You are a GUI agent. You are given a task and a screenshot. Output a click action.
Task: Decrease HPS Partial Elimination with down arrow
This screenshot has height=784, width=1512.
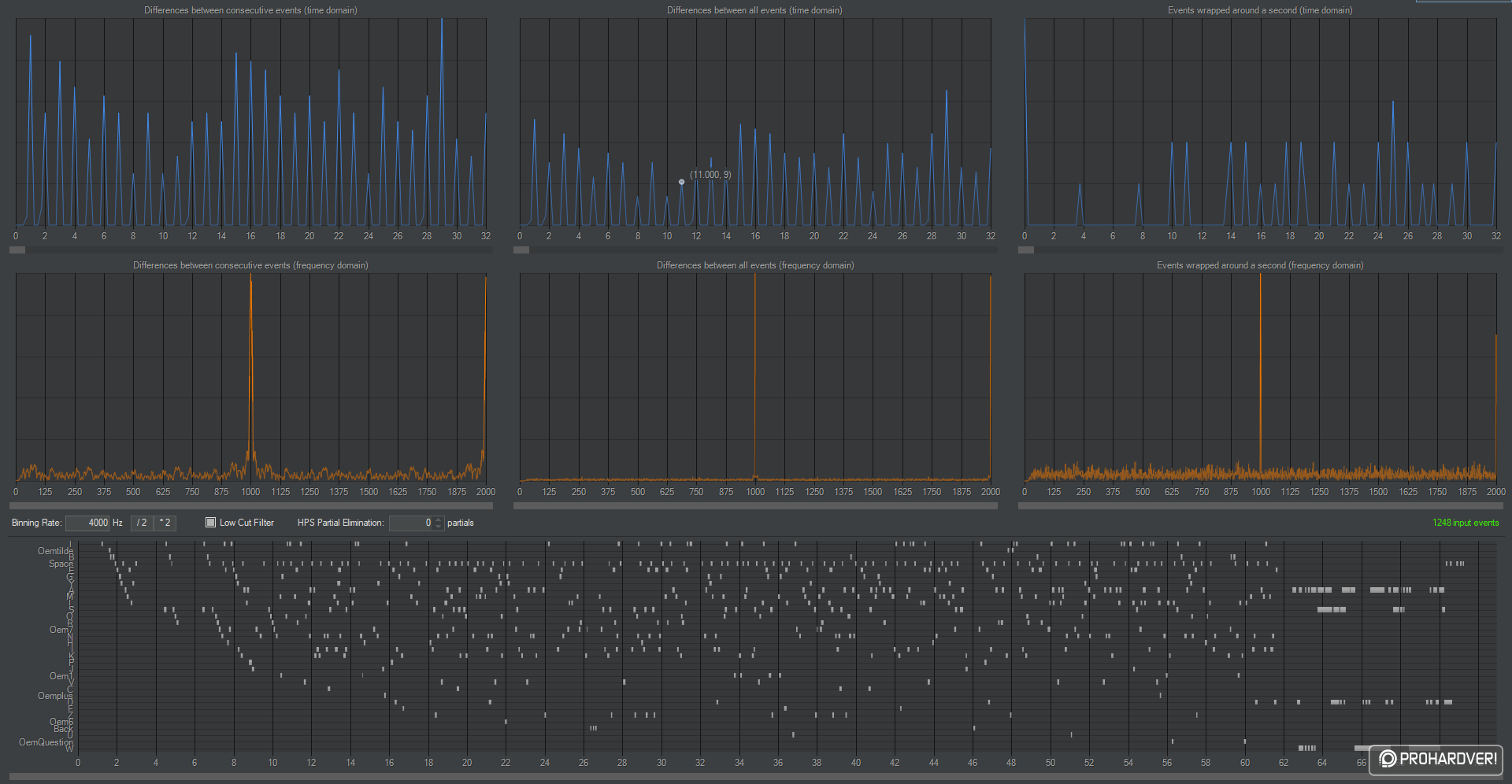(x=439, y=527)
